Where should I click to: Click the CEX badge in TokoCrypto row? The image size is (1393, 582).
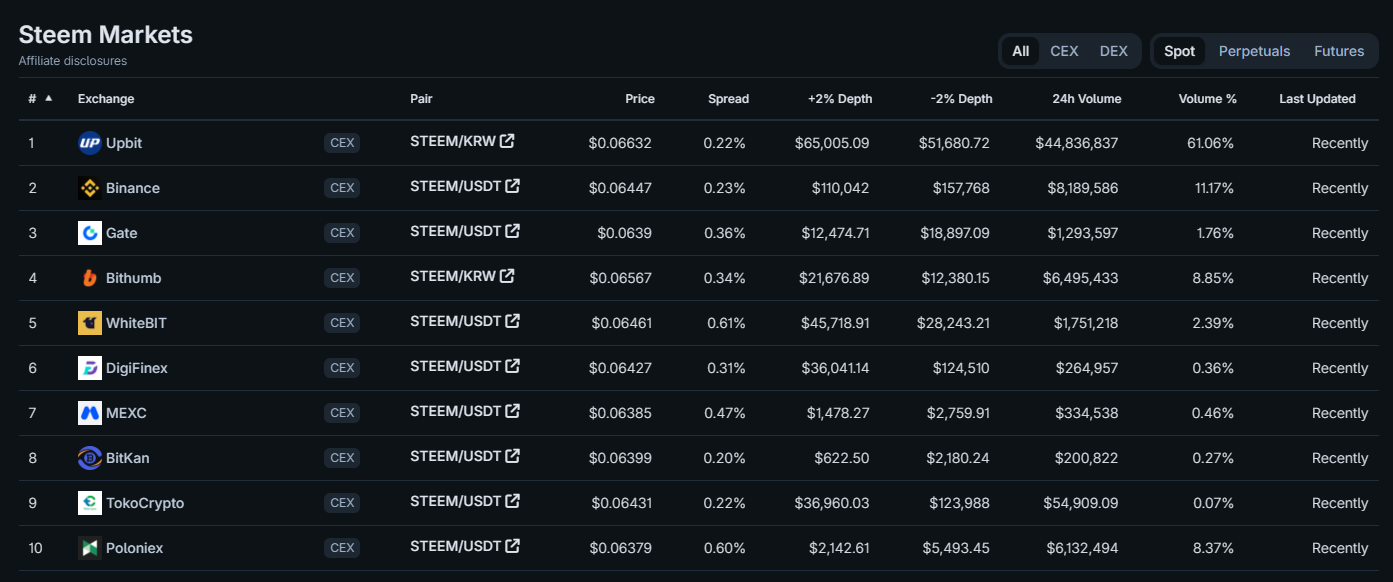coord(342,503)
